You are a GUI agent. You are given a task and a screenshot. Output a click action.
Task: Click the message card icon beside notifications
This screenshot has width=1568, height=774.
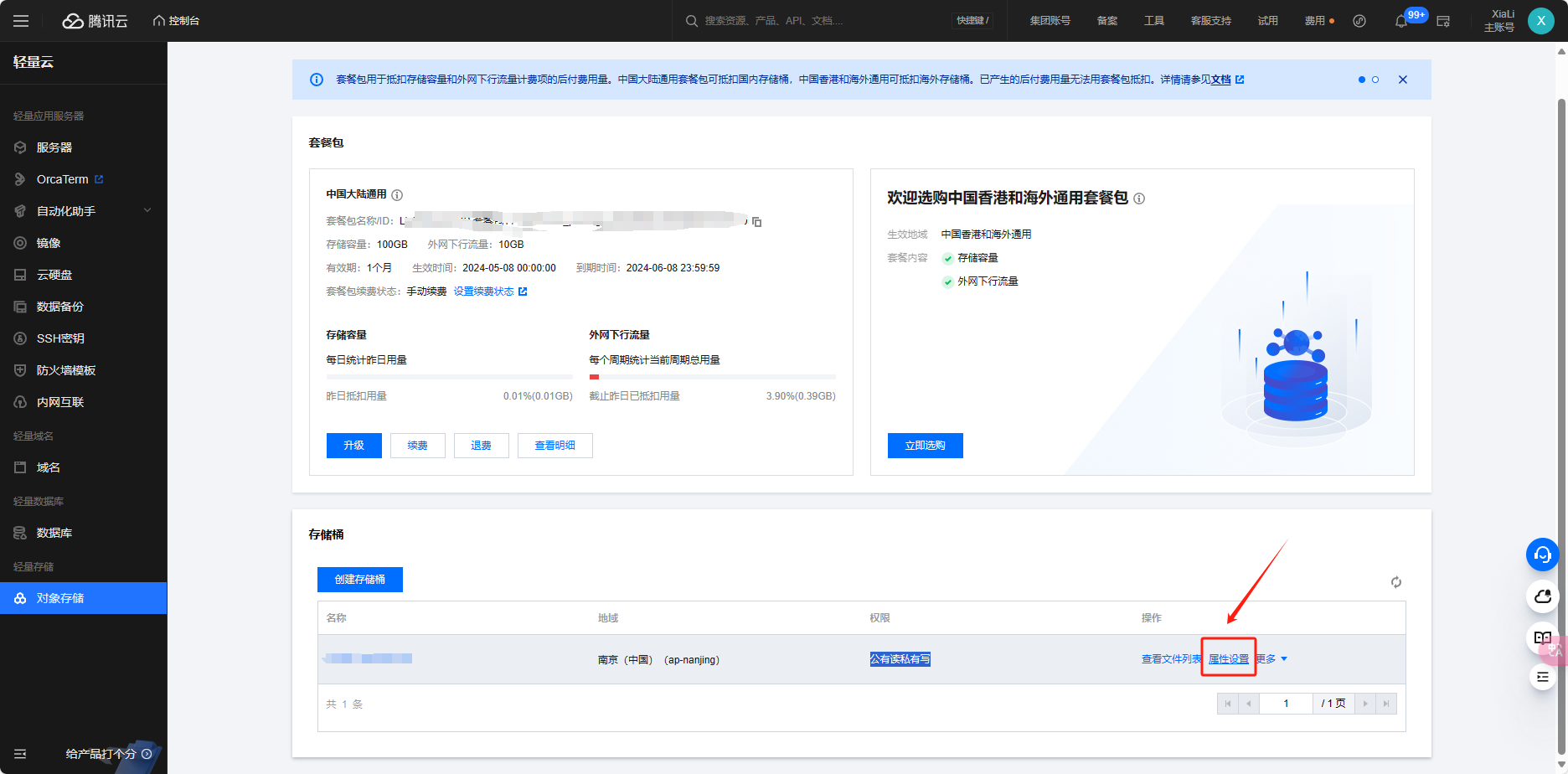1443,21
